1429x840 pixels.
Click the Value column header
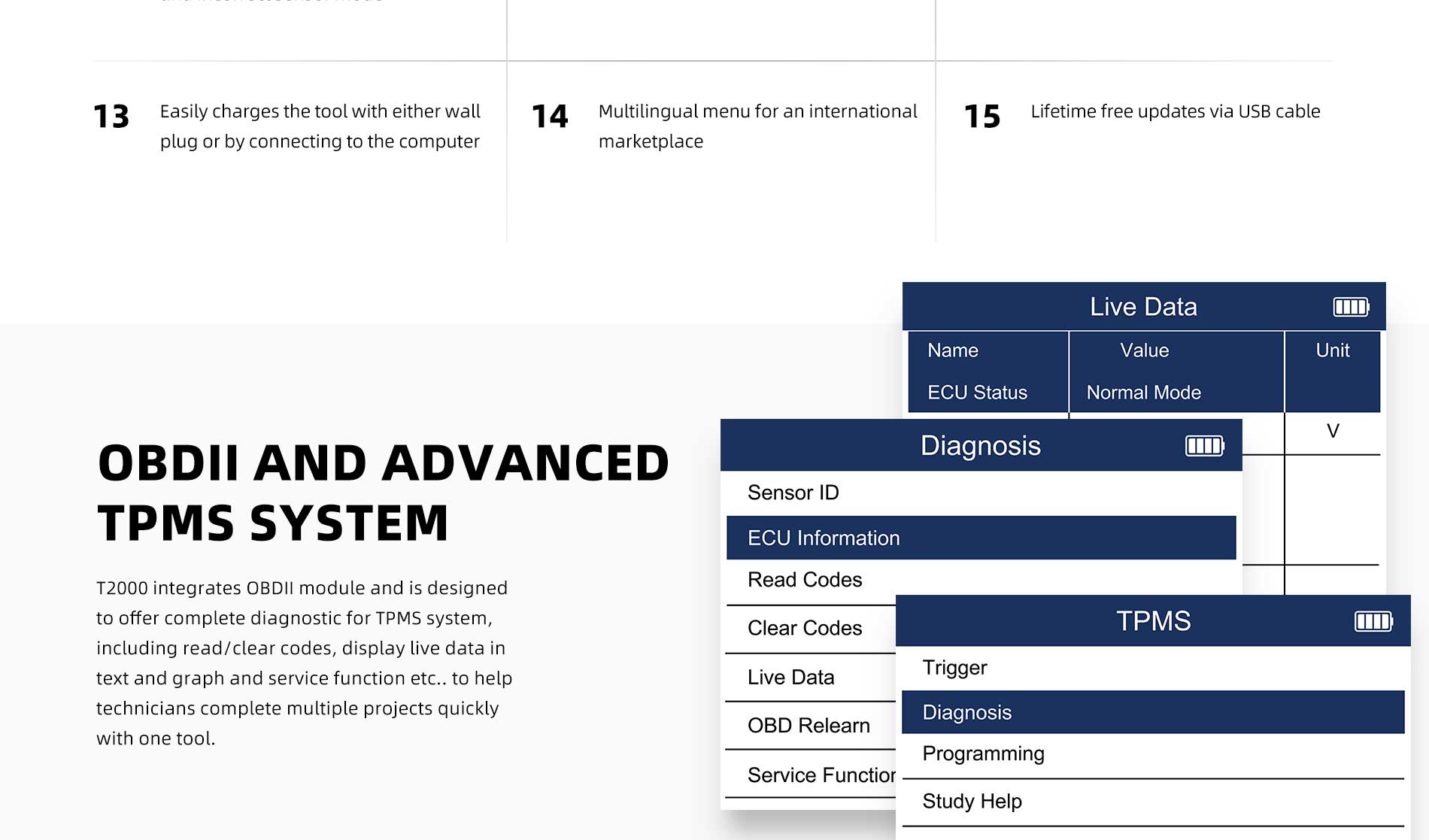click(x=1144, y=350)
